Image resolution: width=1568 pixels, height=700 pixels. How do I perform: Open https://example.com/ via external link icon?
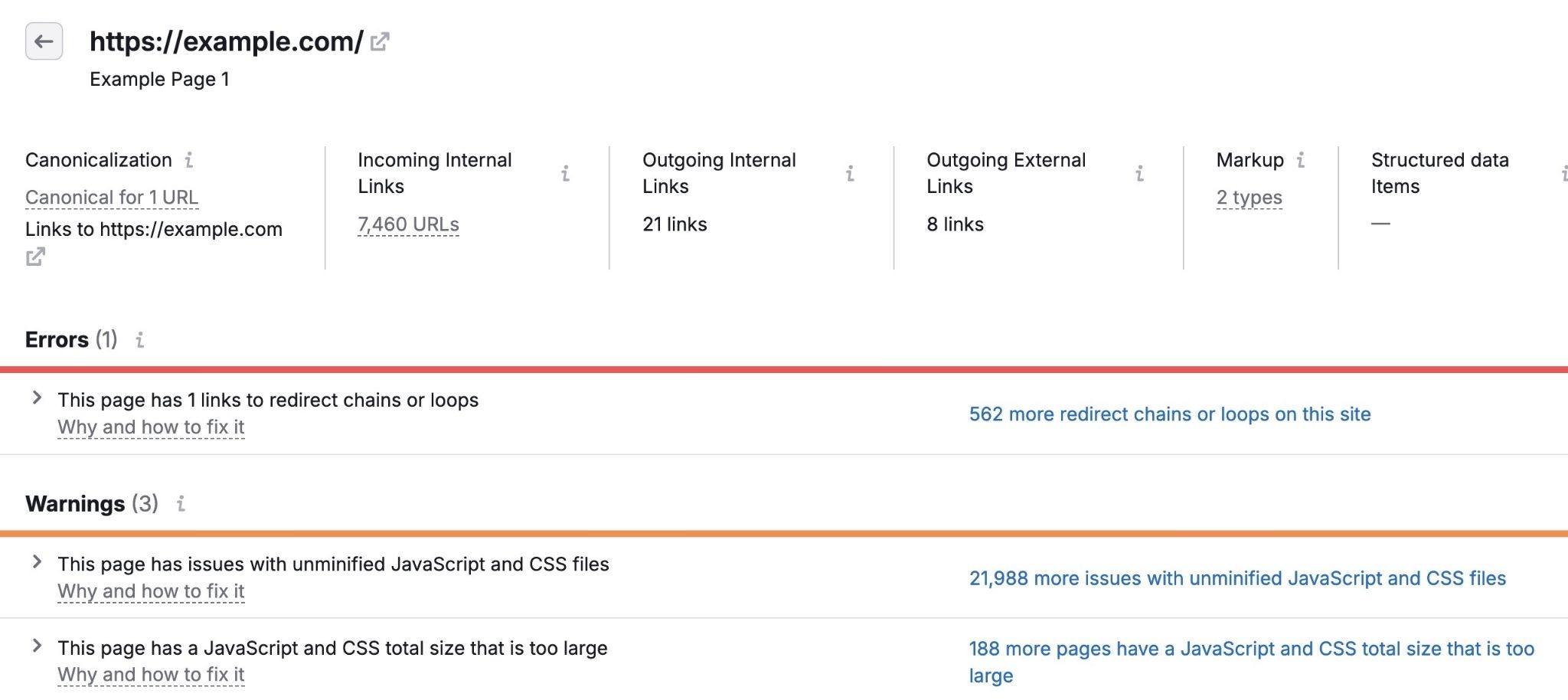click(380, 42)
